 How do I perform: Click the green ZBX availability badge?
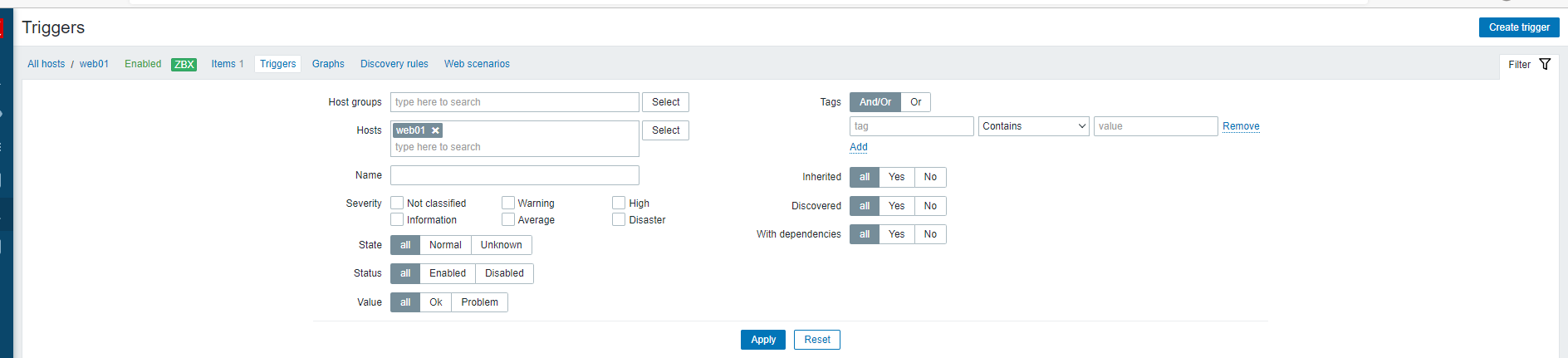(184, 64)
